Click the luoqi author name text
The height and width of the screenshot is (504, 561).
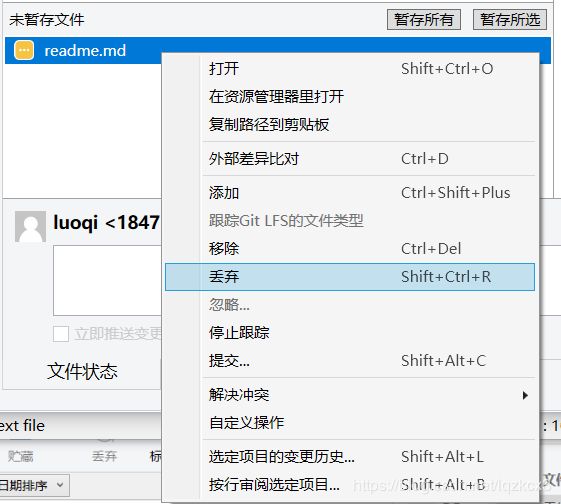(75, 222)
